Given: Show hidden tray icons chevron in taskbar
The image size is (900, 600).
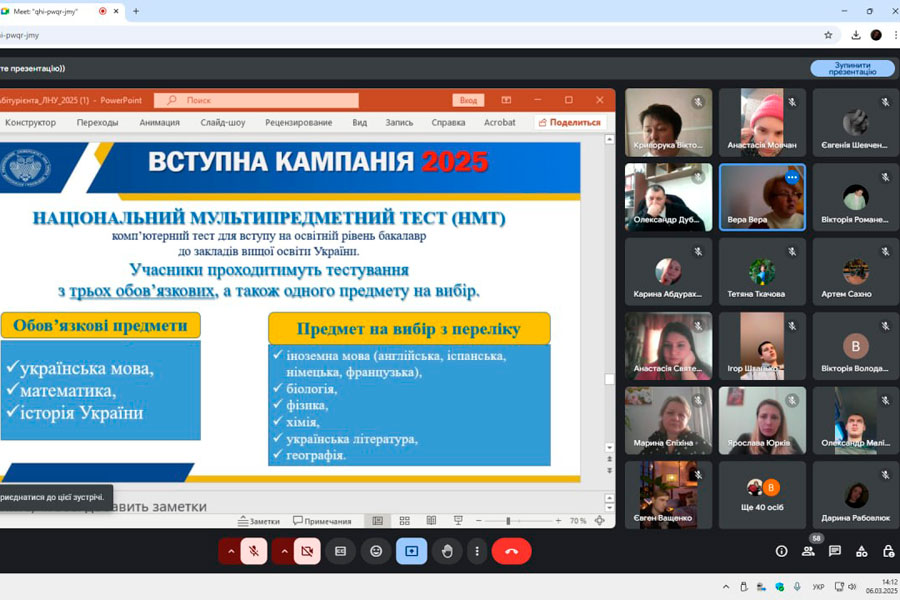Looking at the screenshot, I should point(726,587).
